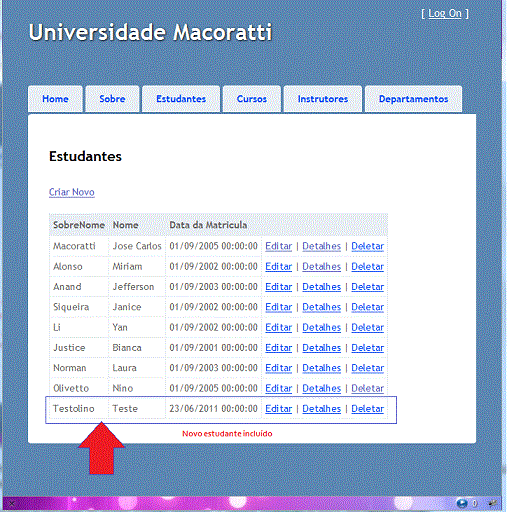Open the Estudantes tab
507x512 pixels.
tap(181, 99)
